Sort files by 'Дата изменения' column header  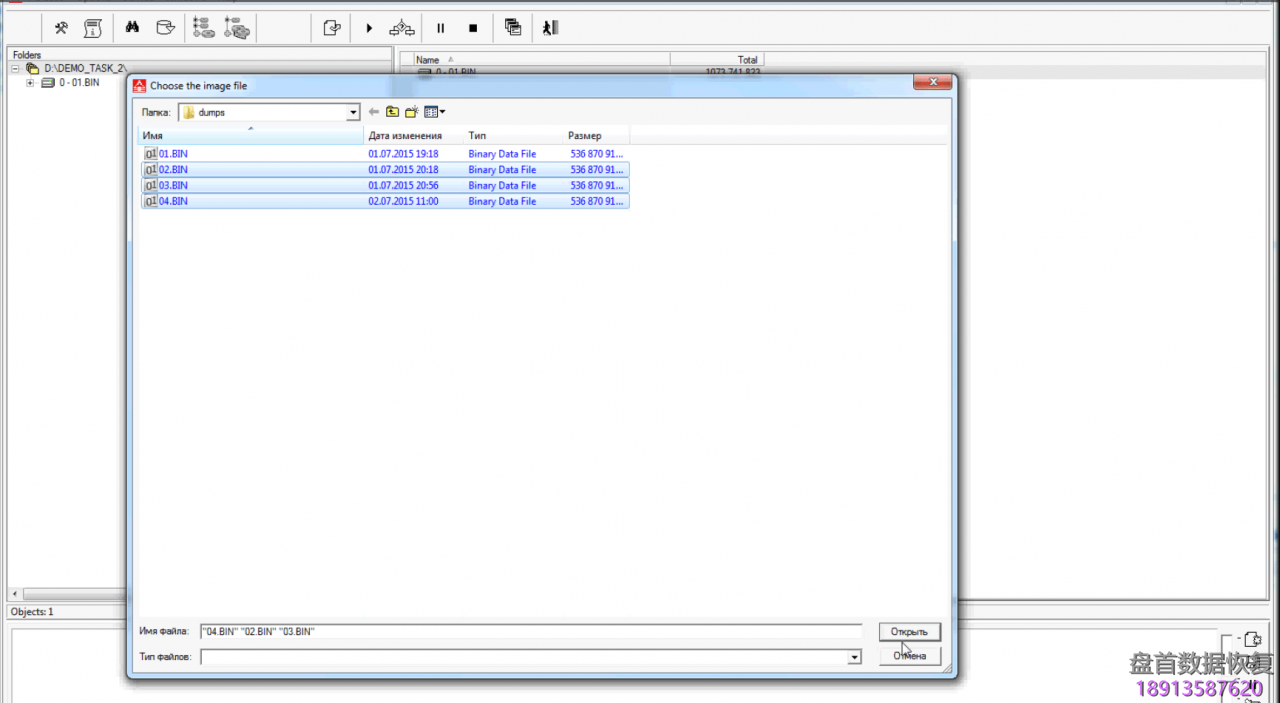click(405, 135)
